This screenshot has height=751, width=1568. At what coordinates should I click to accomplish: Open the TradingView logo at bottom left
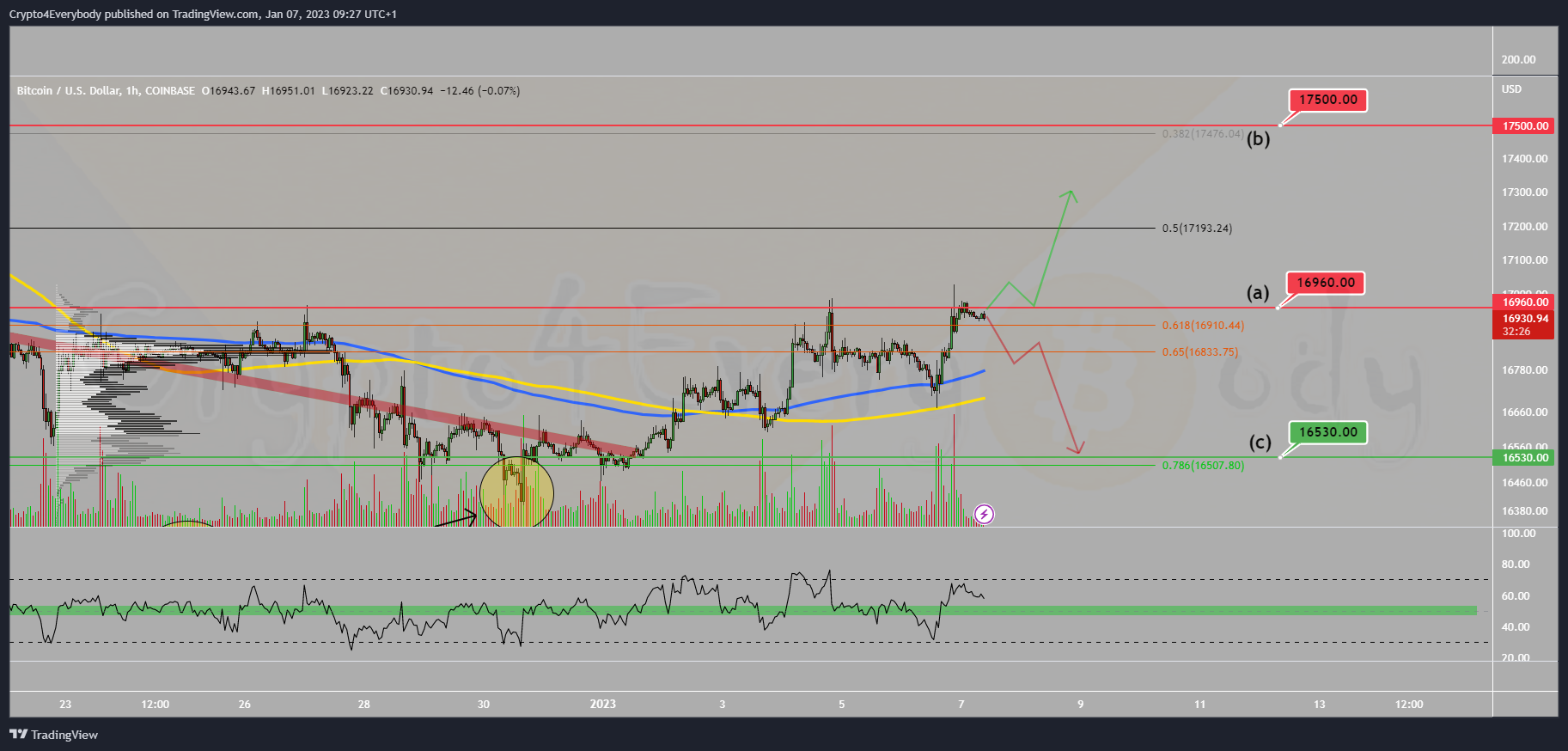[54, 735]
